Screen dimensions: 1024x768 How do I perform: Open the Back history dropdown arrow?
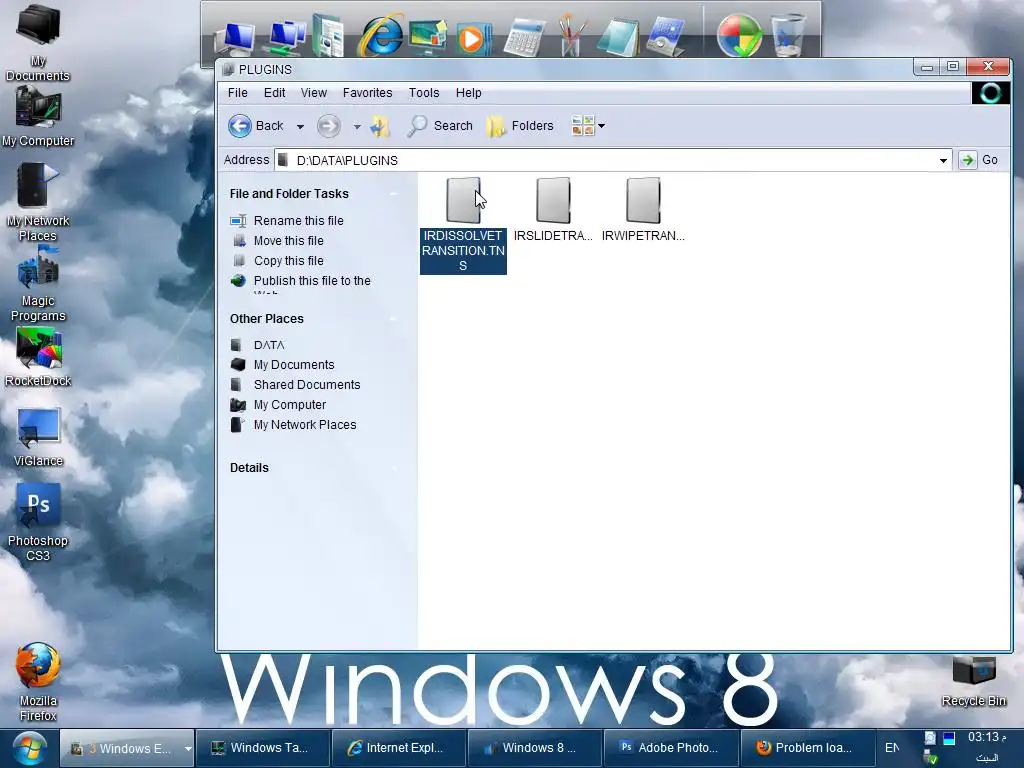click(300, 126)
